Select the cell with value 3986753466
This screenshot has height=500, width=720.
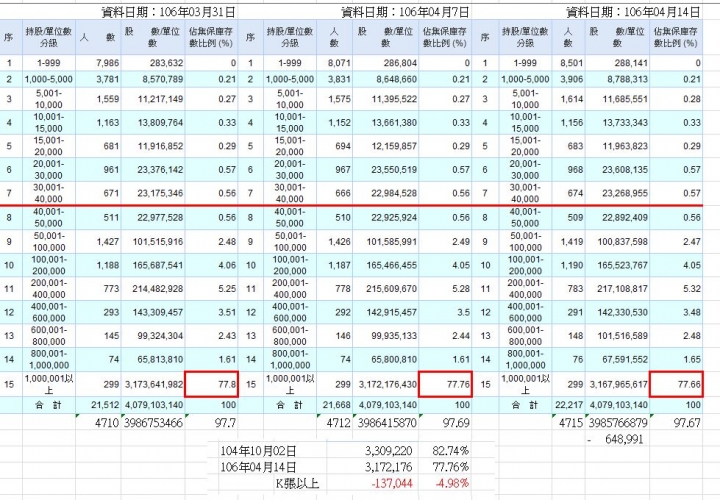click(153, 422)
